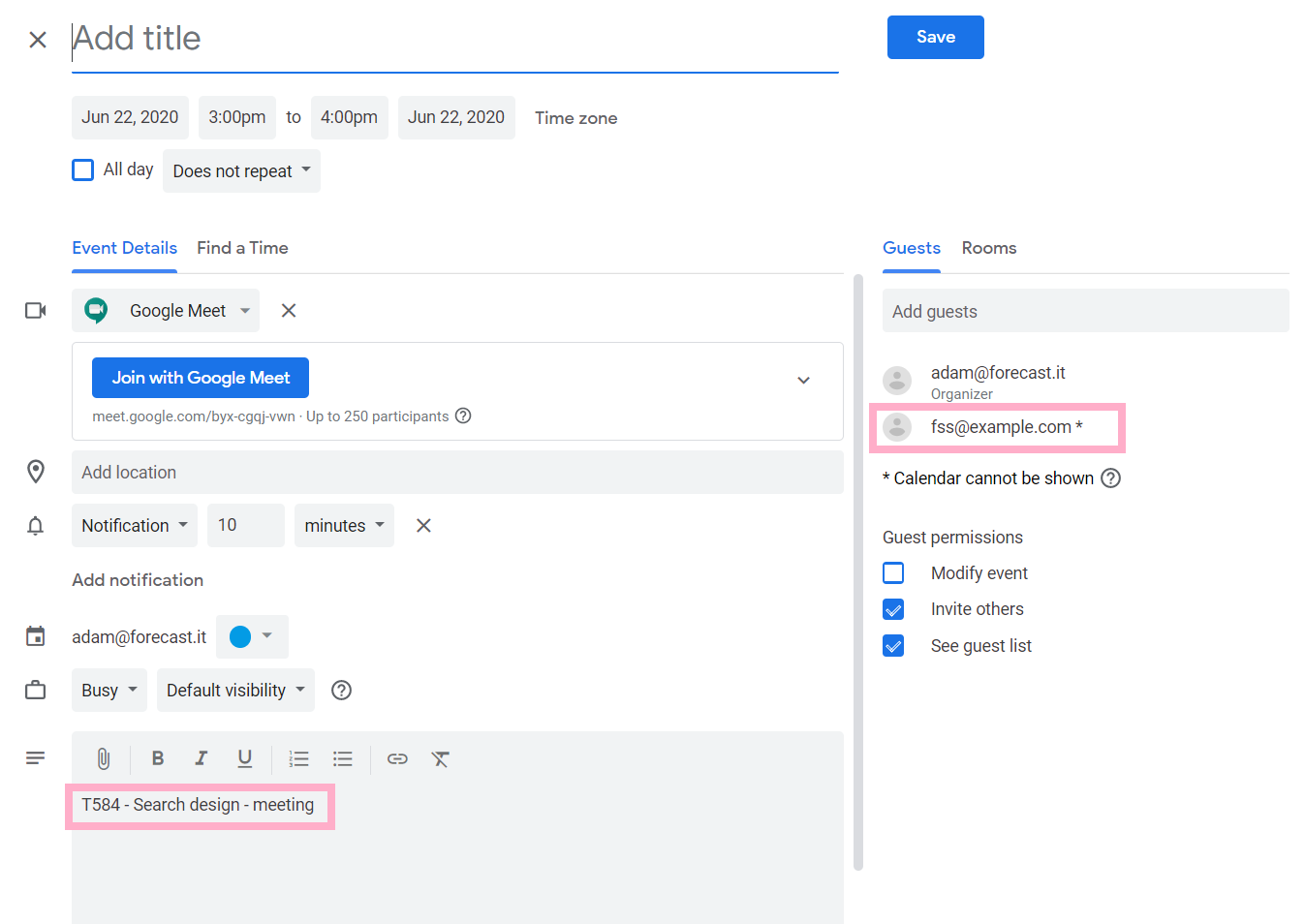
Task: Switch to the Event Details tab
Action: pos(125,248)
